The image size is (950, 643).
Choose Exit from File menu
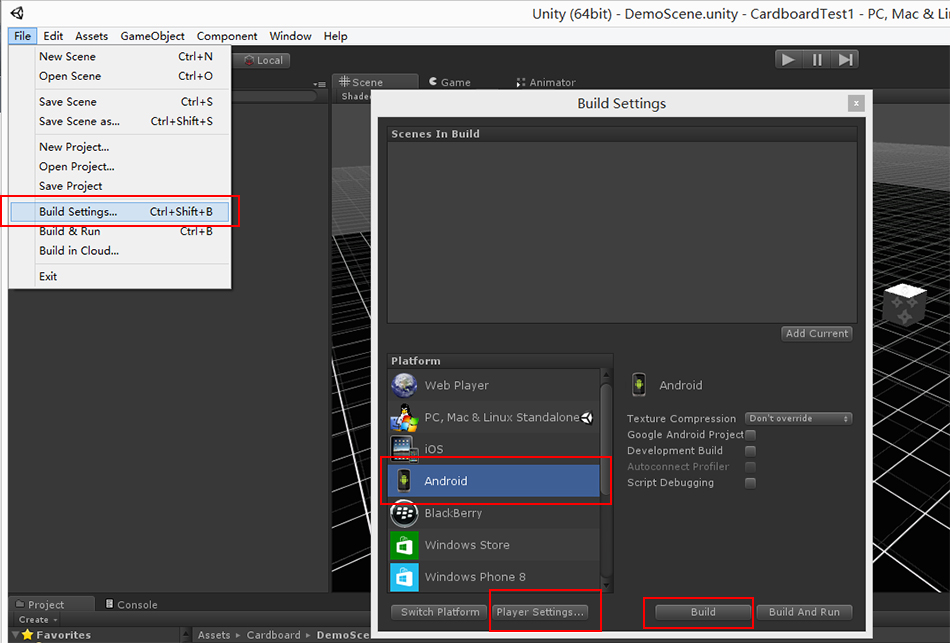pos(120,276)
